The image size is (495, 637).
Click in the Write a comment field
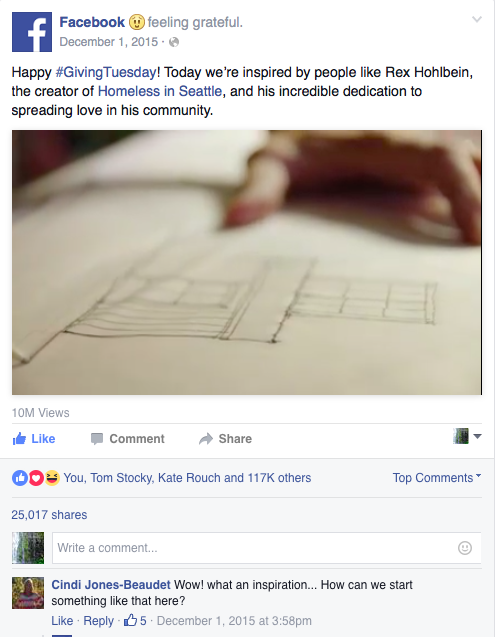pos(267,548)
